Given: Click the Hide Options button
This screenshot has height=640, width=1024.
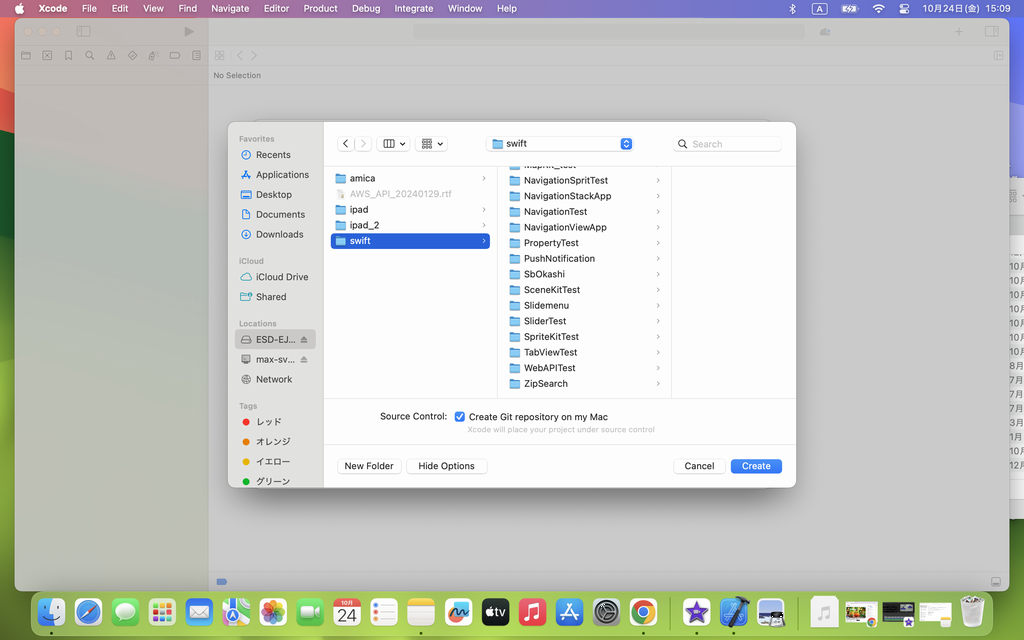Looking at the screenshot, I should (446, 466).
